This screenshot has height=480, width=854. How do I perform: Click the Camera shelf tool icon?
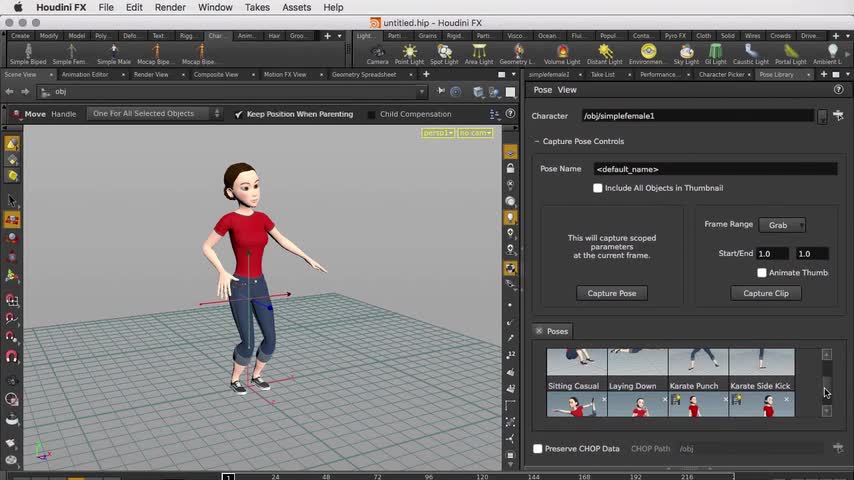[377, 52]
